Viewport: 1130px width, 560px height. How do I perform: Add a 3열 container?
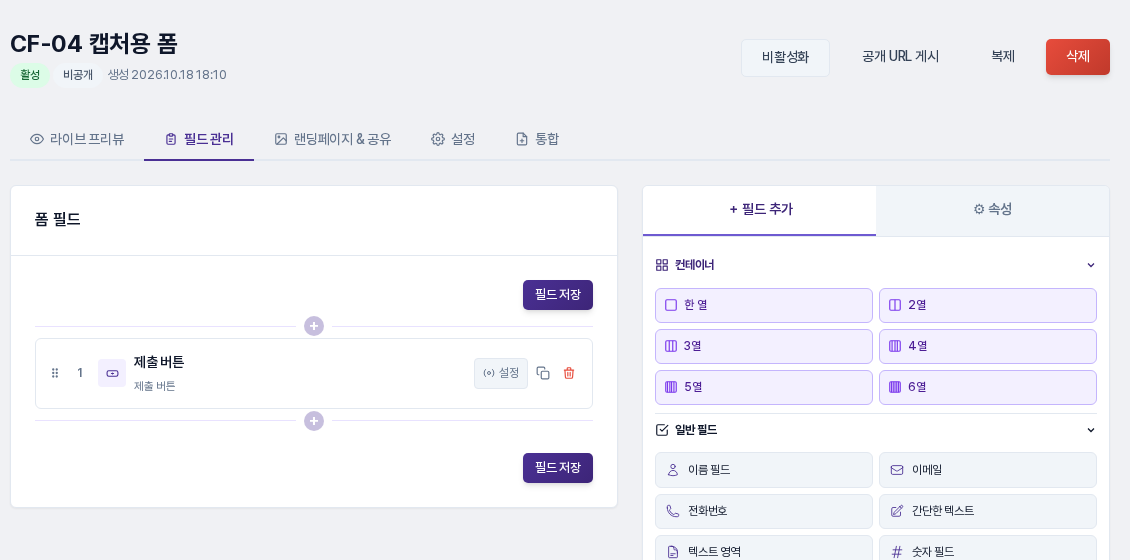click(x=764, y=347)
